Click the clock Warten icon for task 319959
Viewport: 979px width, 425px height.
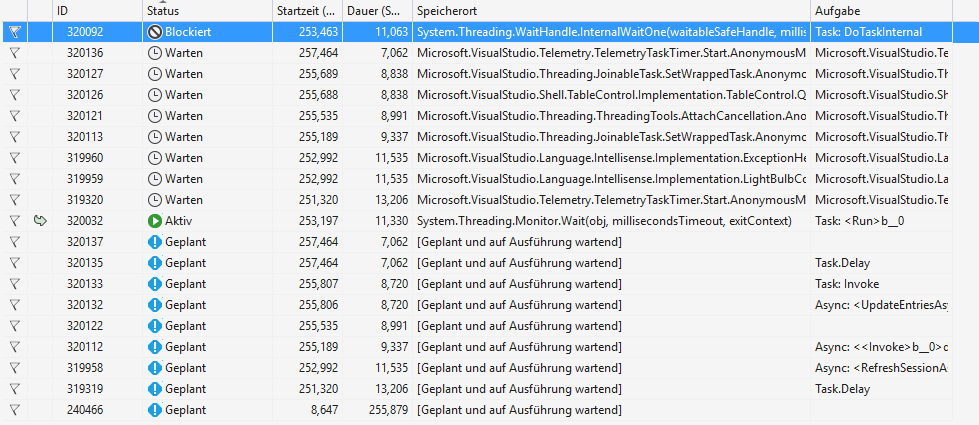(x=154, y=178)
